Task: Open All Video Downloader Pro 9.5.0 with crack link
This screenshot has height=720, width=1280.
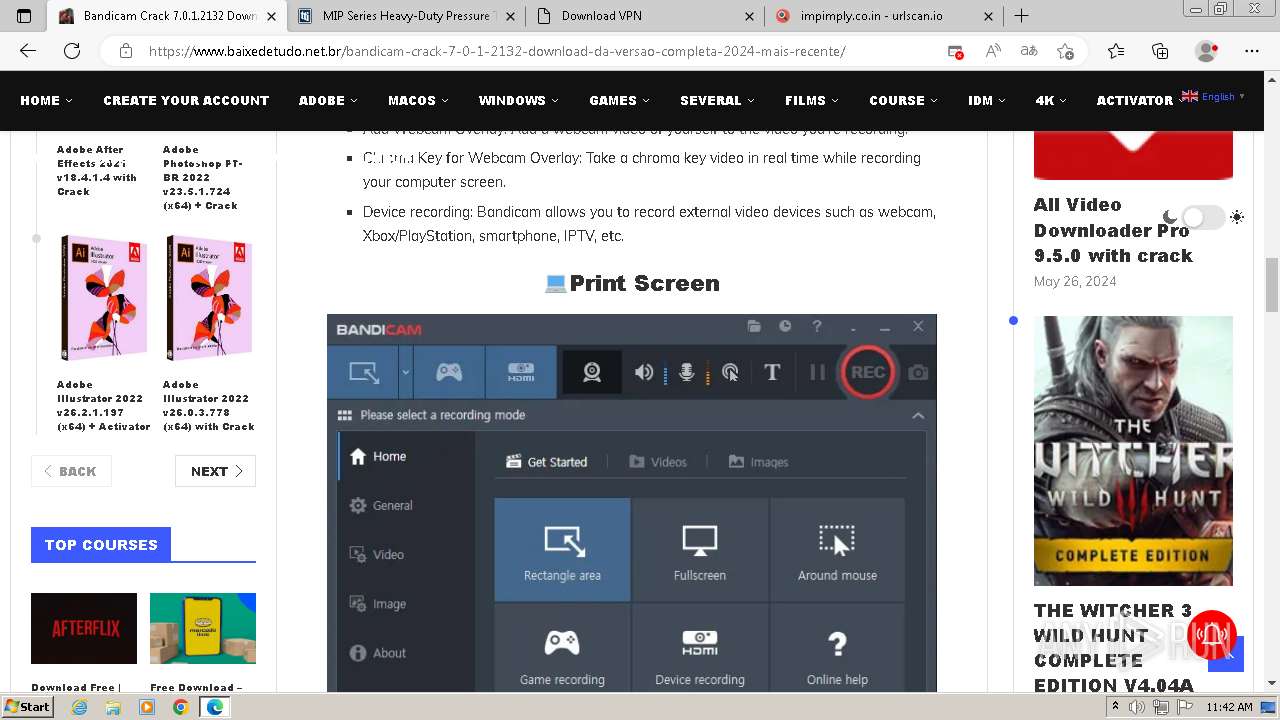Action: [x=1113, y=230]
